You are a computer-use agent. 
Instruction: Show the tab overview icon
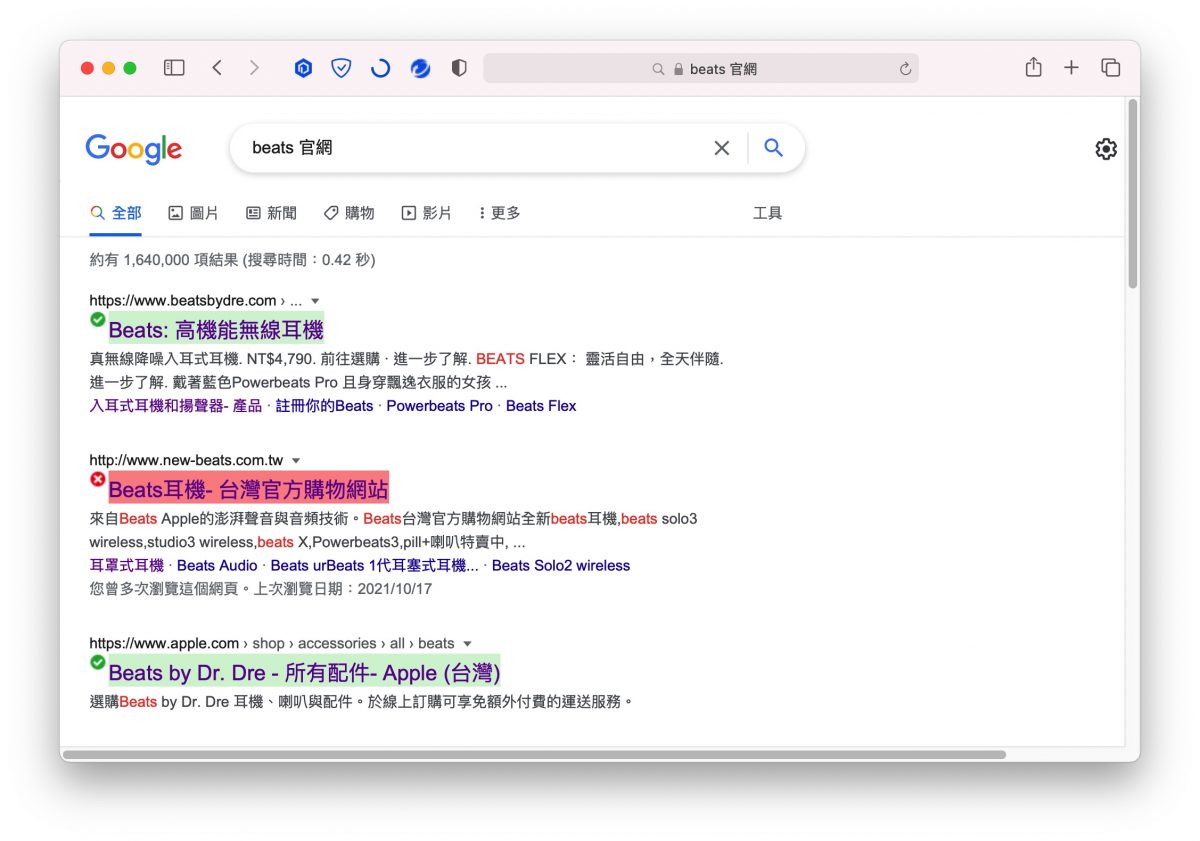(1110, 68)
